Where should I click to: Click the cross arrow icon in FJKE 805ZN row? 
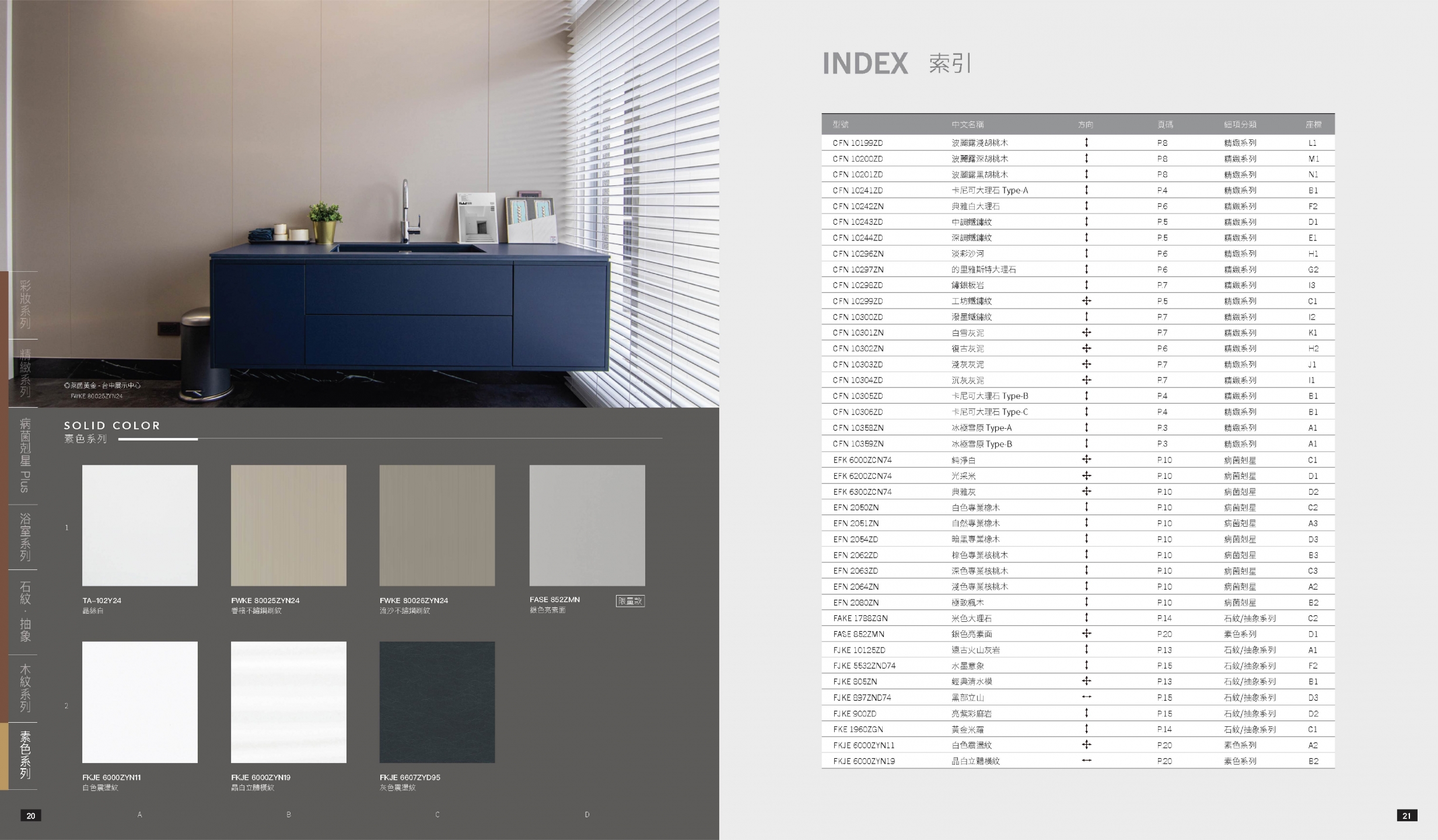click(x=1086, y=681)
